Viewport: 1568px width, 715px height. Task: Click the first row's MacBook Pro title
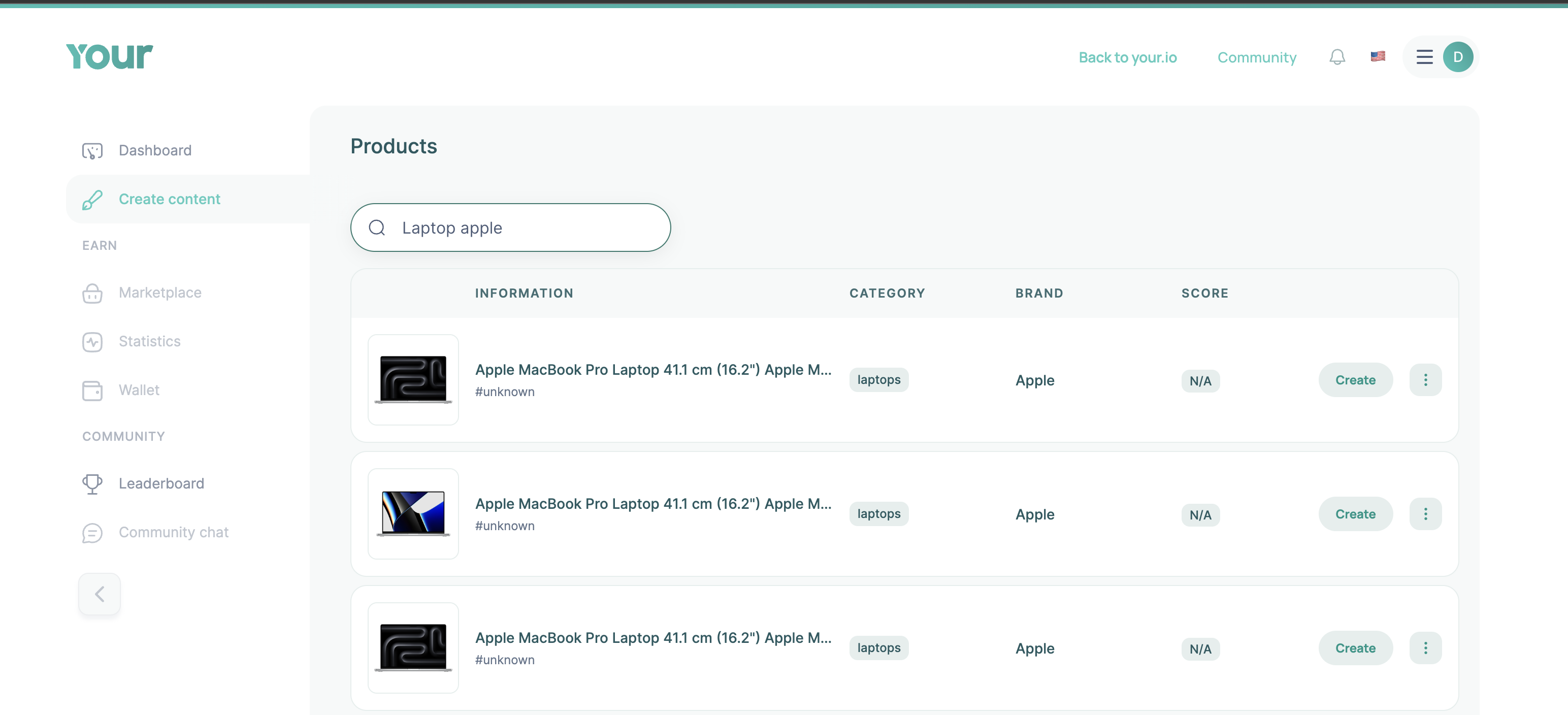[x=653, y=370]
